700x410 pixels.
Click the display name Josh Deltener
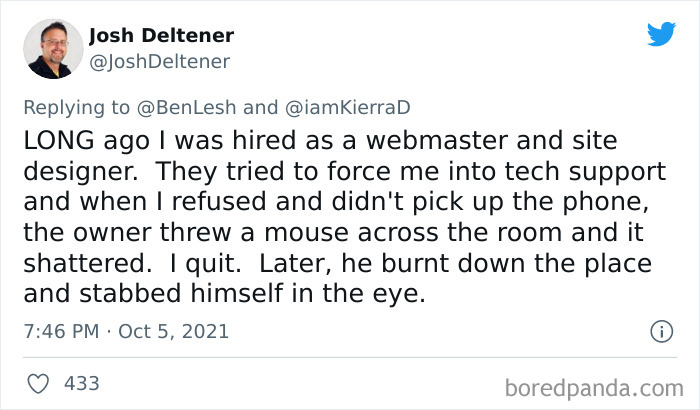[x=161, y=36]
